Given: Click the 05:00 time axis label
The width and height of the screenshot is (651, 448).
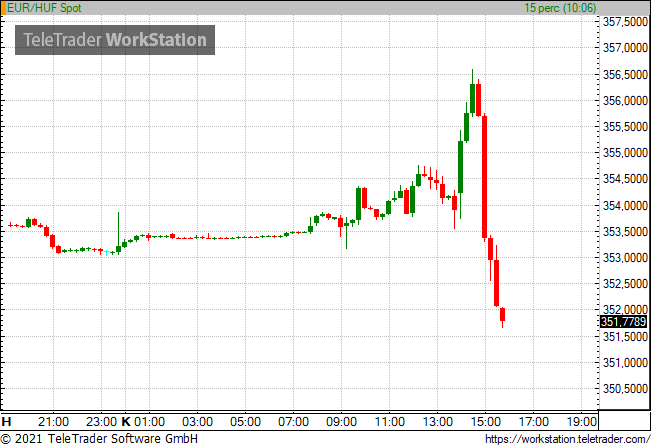Looking at the screenshot, I should [245, 422].
